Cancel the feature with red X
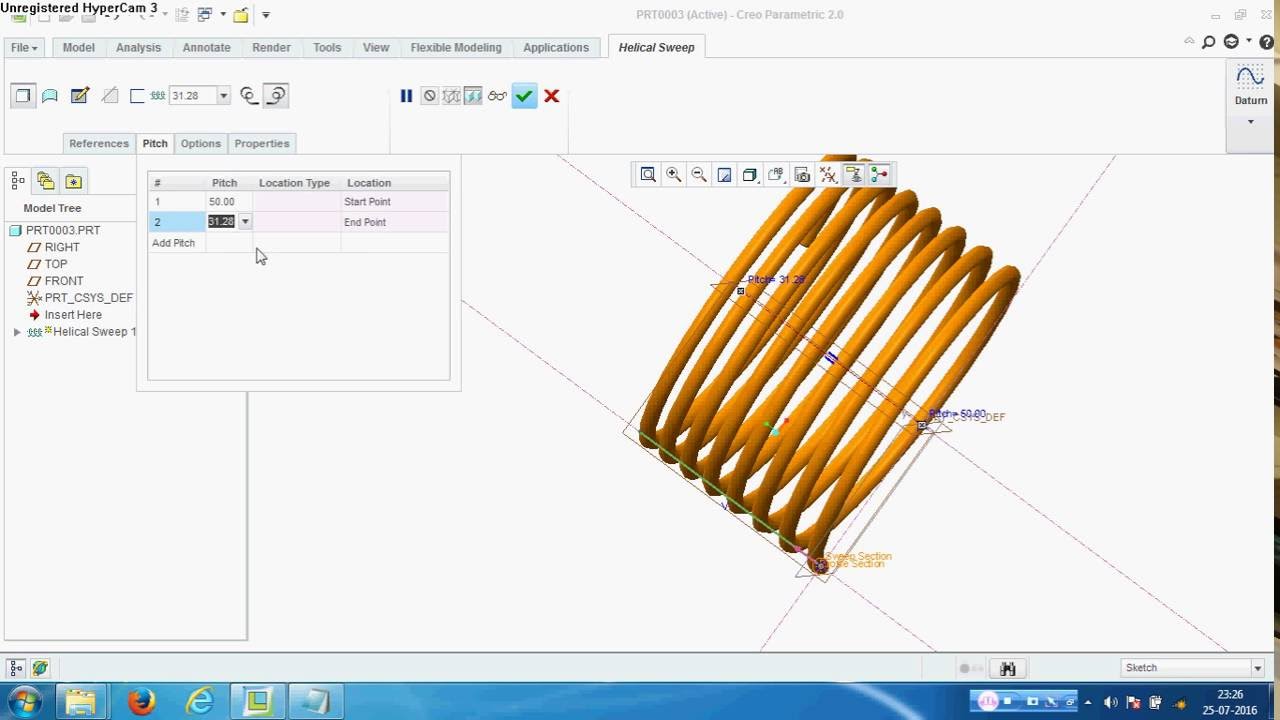Viewport: 1280px width, 720px height. coord(551,96)
